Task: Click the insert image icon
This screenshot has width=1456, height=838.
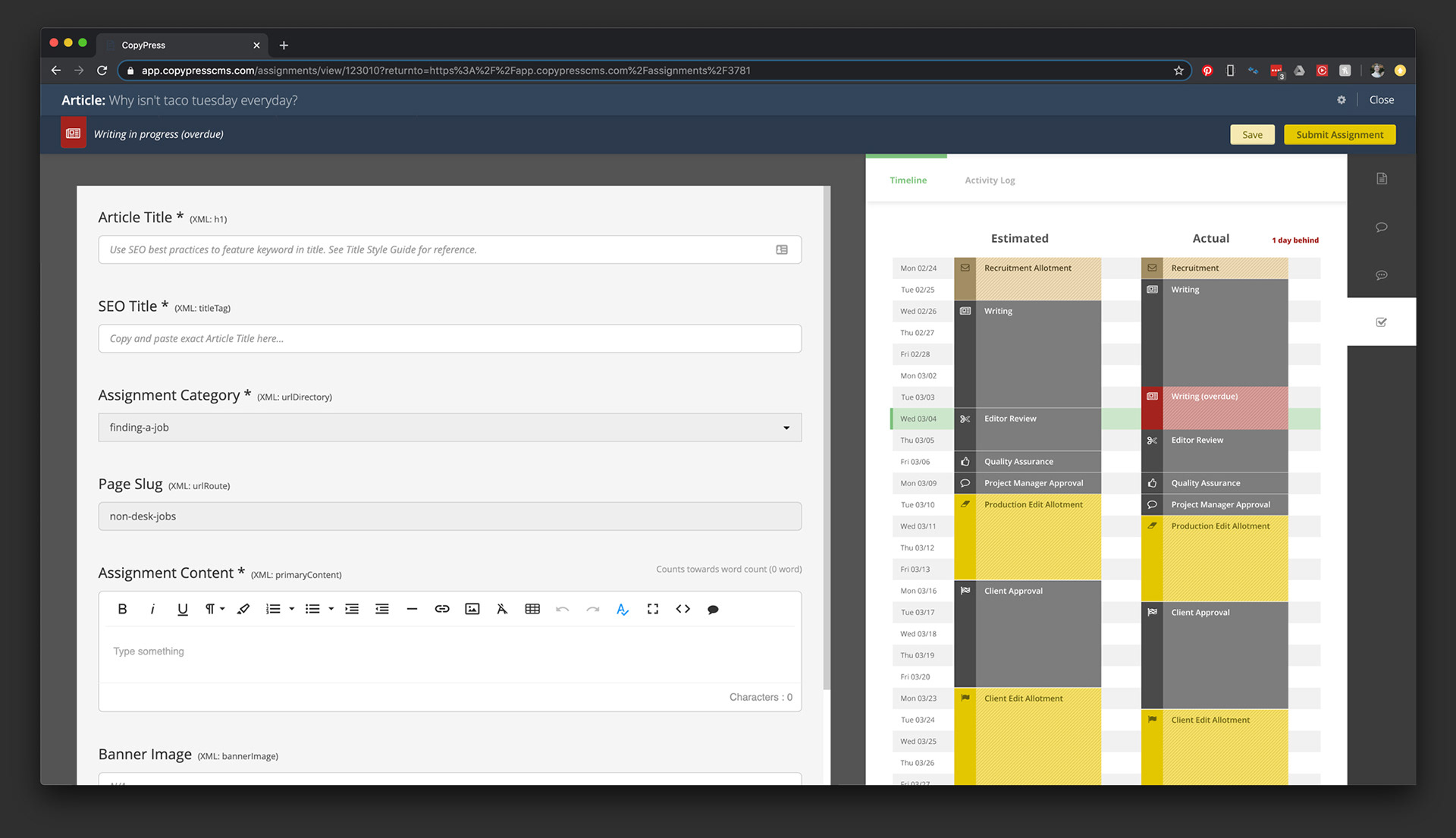Action: tap(472, 609)
